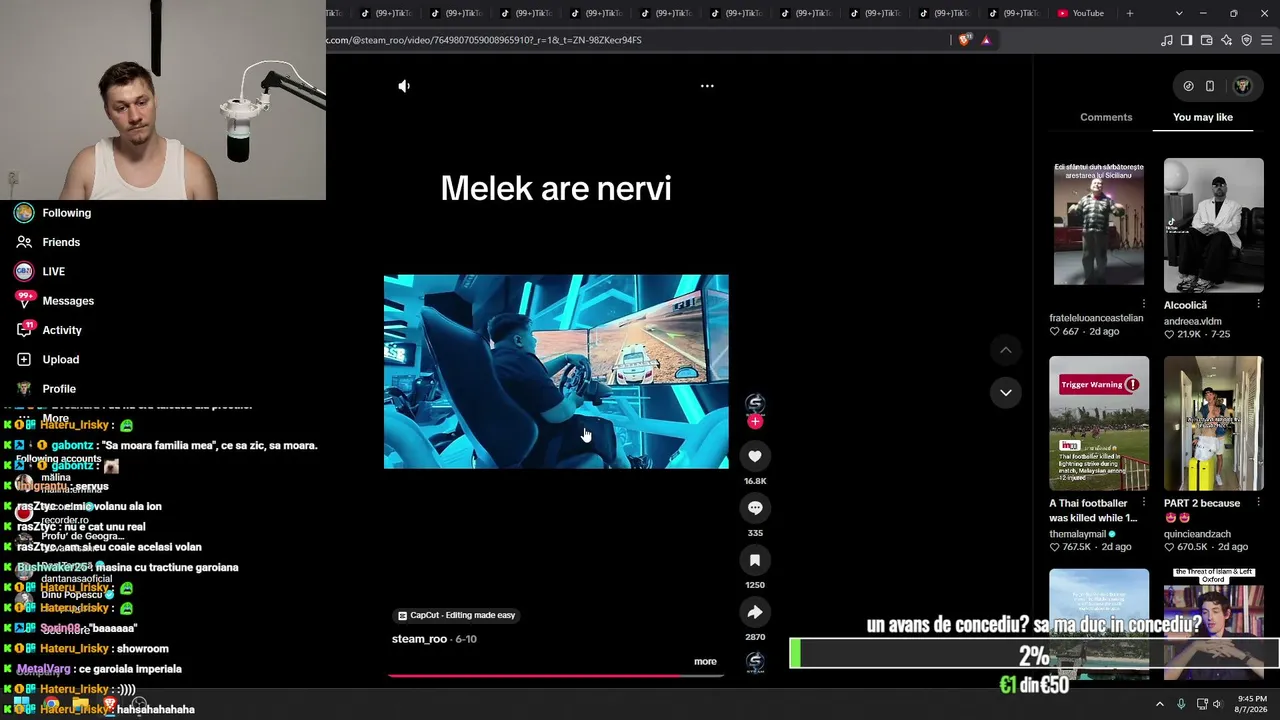Open the Thai footballer video thumbnail
The image size is (1280, 720).
pos(1099,423)
